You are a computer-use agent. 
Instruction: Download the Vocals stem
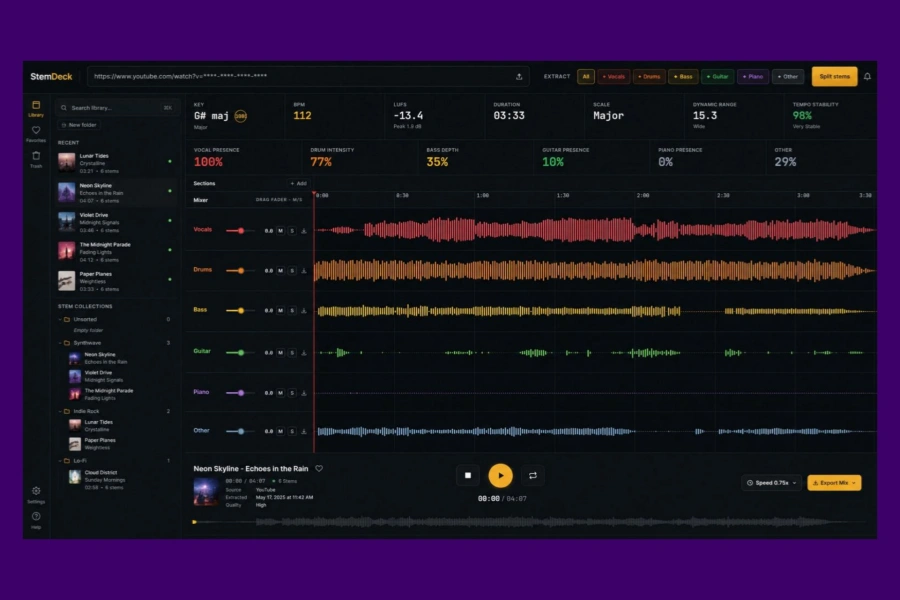[304, 231]
